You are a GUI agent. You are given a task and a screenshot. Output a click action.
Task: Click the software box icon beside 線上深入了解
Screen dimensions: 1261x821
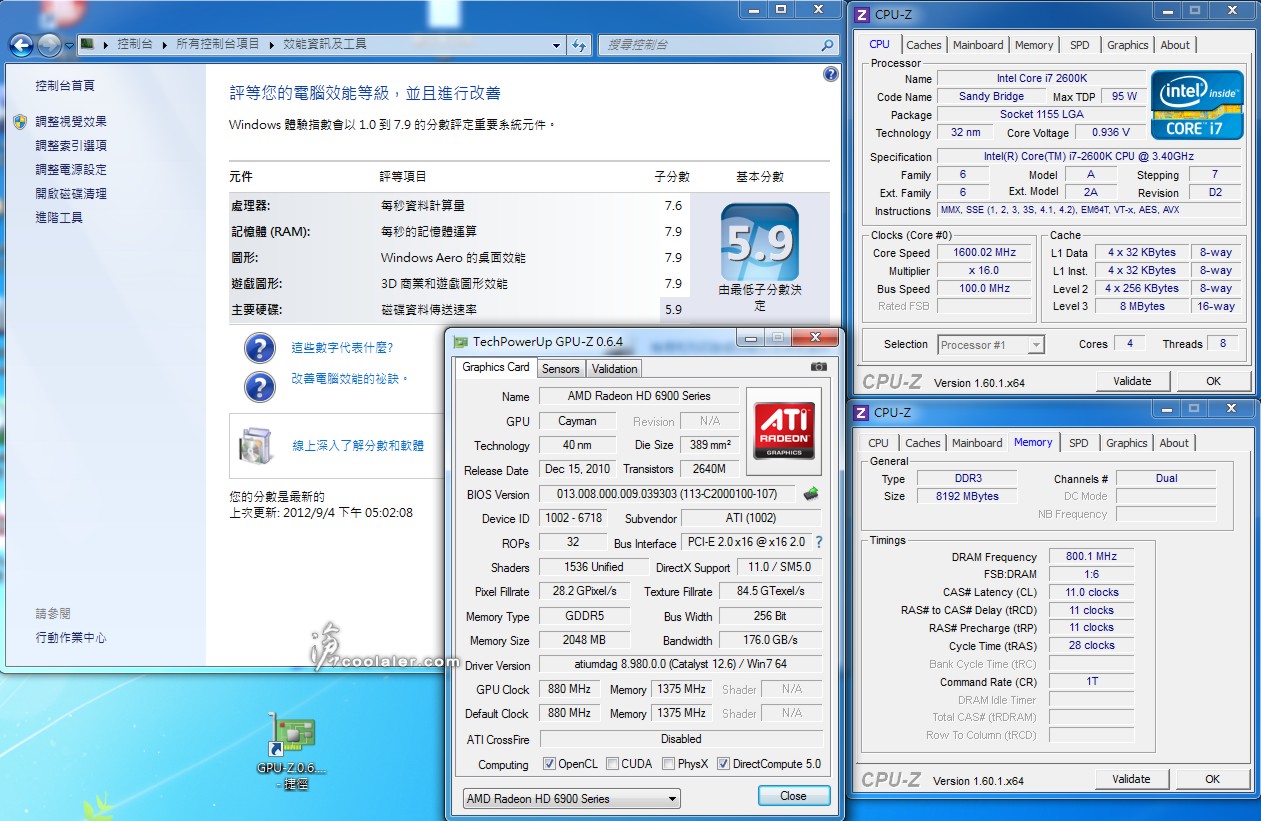pyautogui.click(x=256, y=445)
